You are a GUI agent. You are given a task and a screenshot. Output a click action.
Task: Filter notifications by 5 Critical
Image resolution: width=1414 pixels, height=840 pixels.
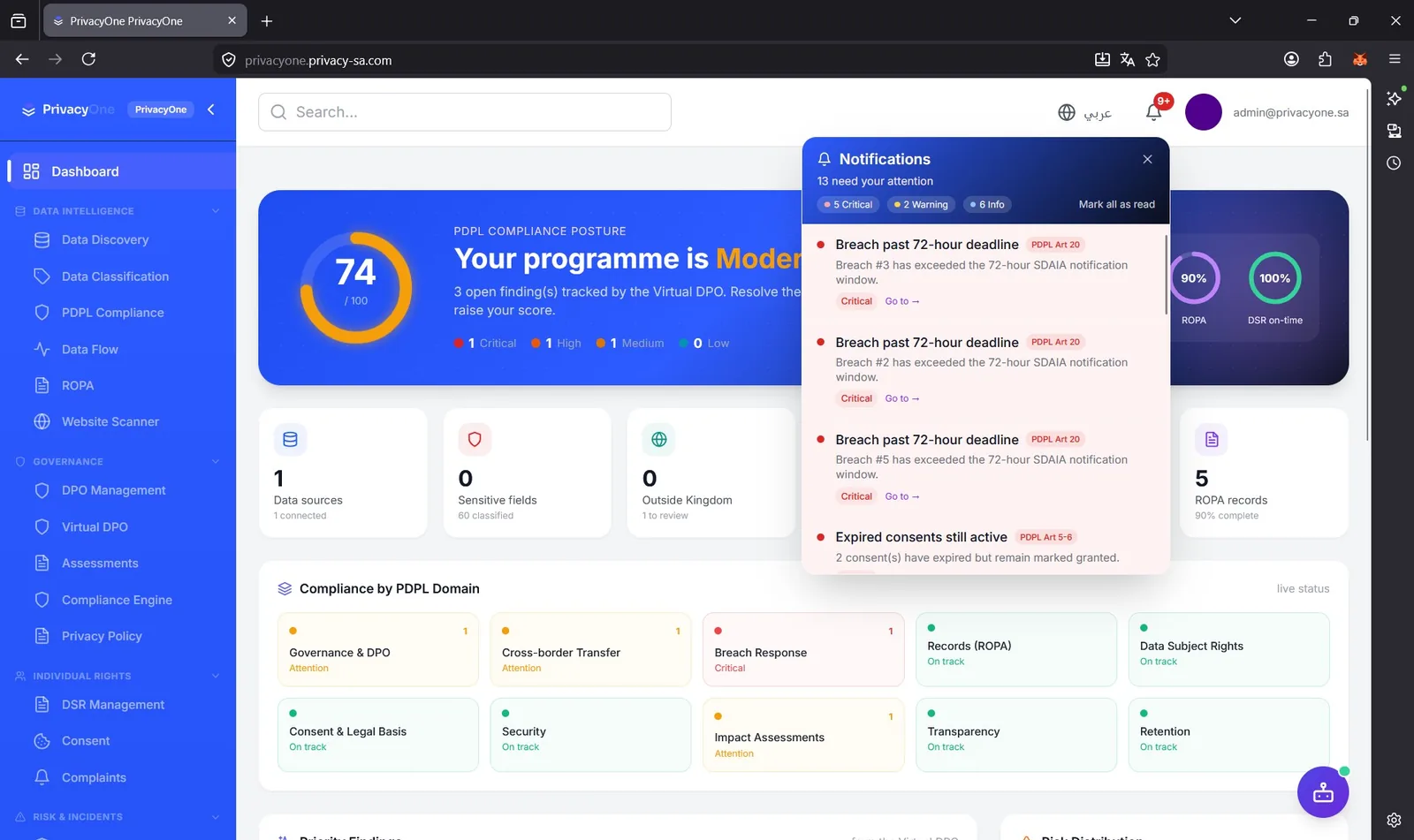coord(848,205)
